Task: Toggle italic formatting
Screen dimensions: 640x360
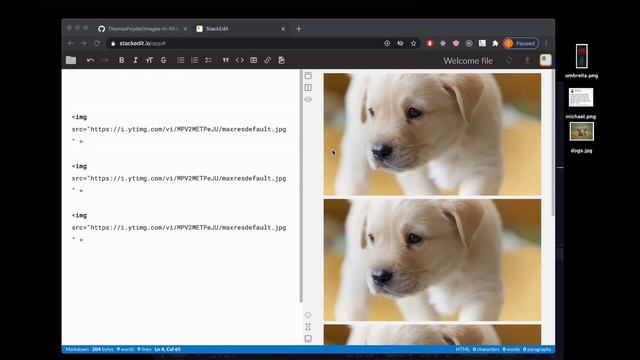Action: pos(135,60)
